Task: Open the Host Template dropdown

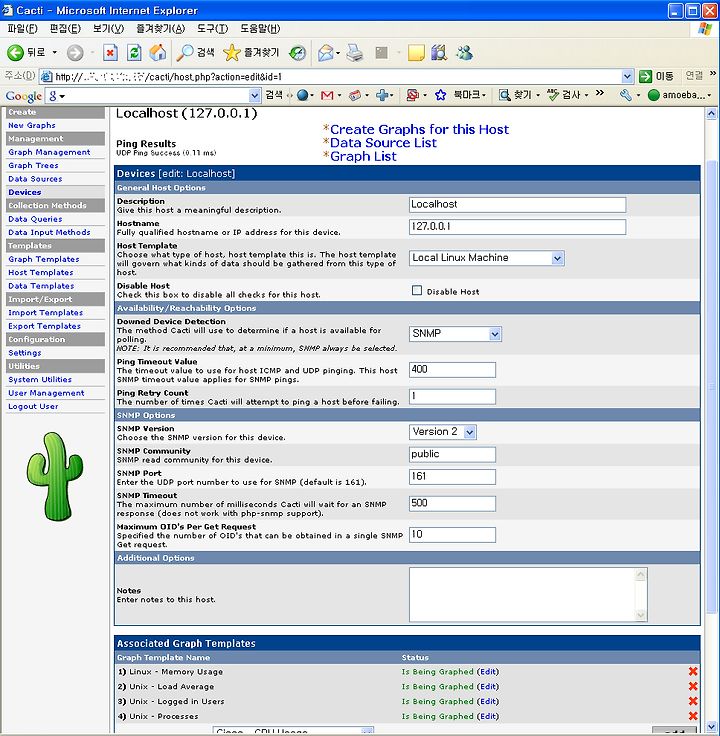Action: tap(557, 258)
